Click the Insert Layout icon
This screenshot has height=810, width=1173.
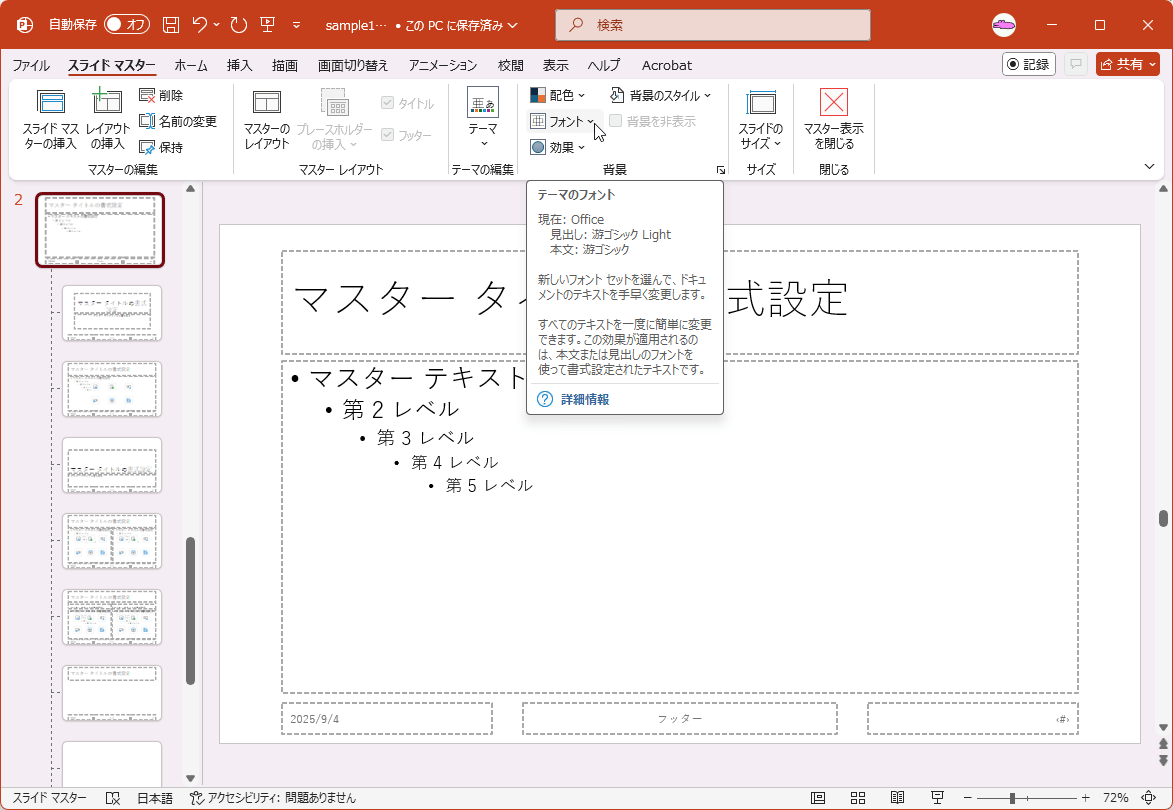[x=107, y=102]
